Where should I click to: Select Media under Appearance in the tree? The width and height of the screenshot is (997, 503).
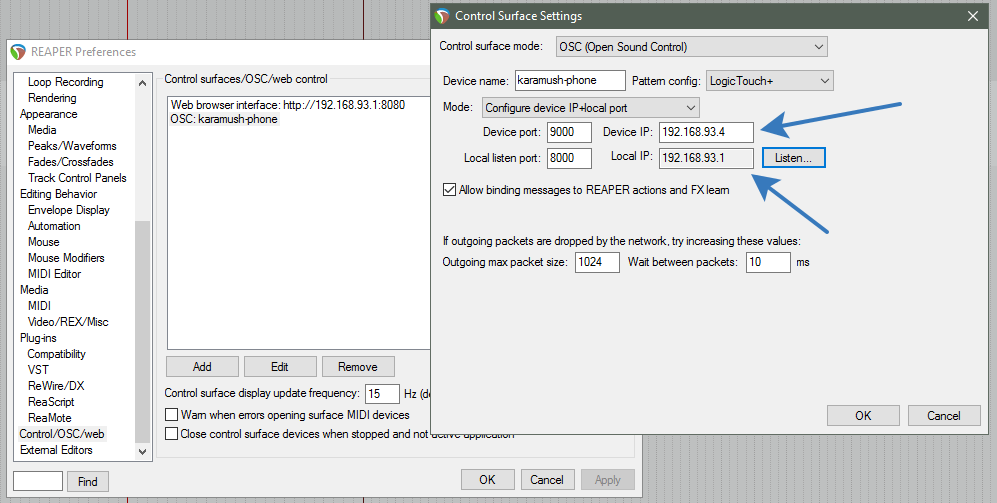pos(42,130)
